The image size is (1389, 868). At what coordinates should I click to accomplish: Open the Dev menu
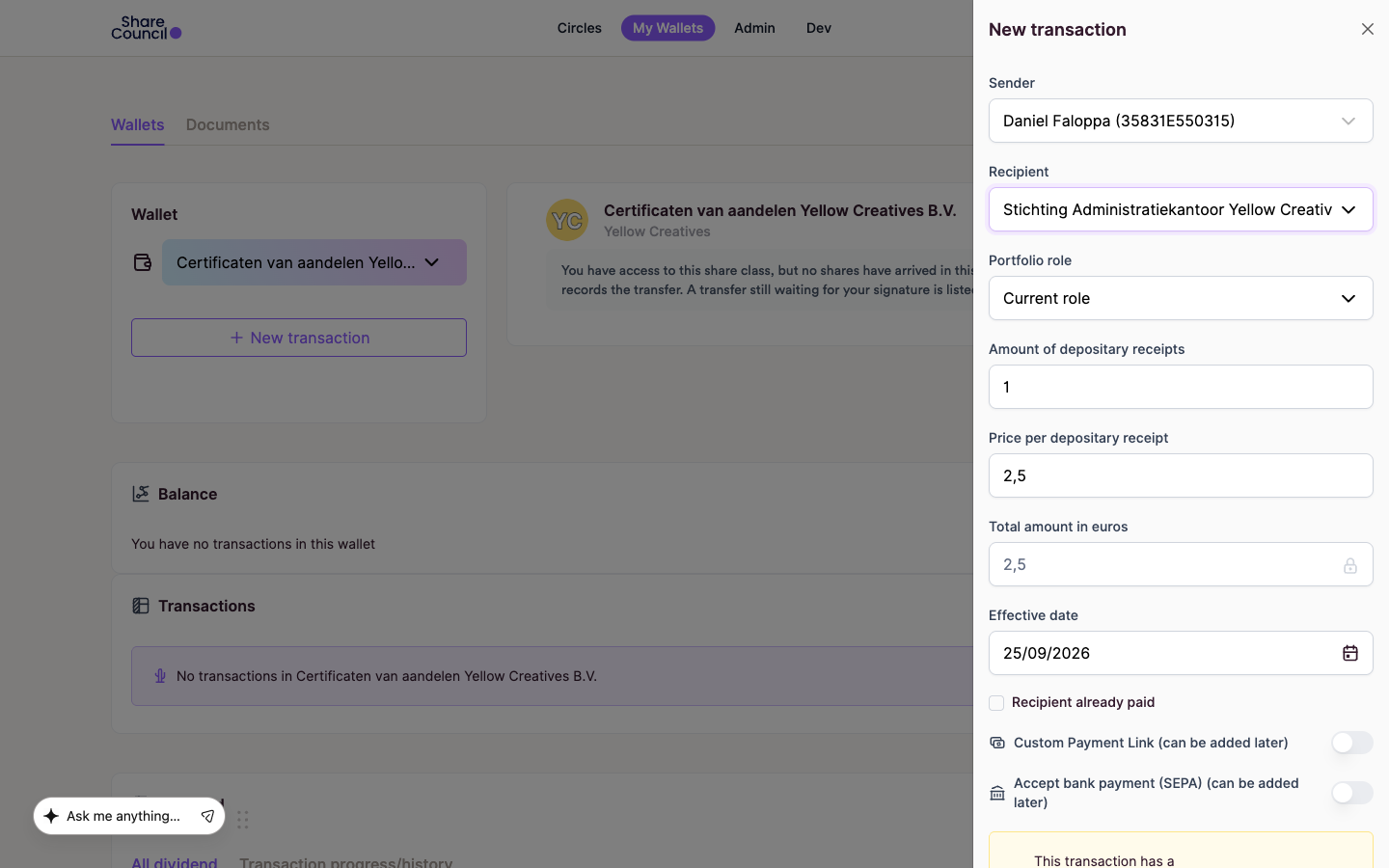click(819, 28)
